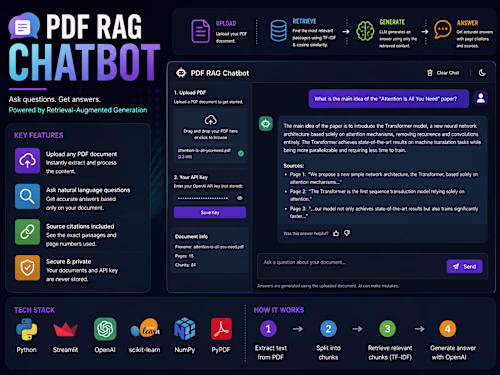Click the green bot avatar icon
The height and width of the screenshot is (375, 500).
pyautogui.click(x=266, y=124)
